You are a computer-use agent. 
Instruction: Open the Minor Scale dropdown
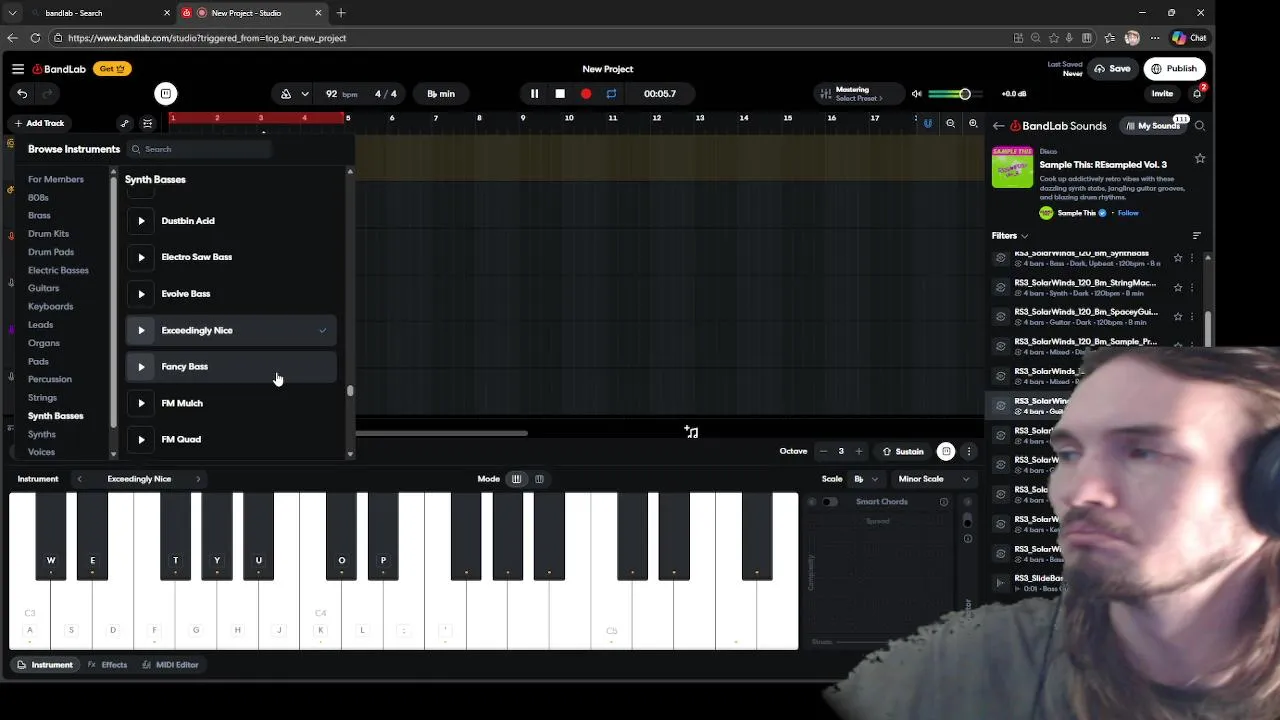932,479
